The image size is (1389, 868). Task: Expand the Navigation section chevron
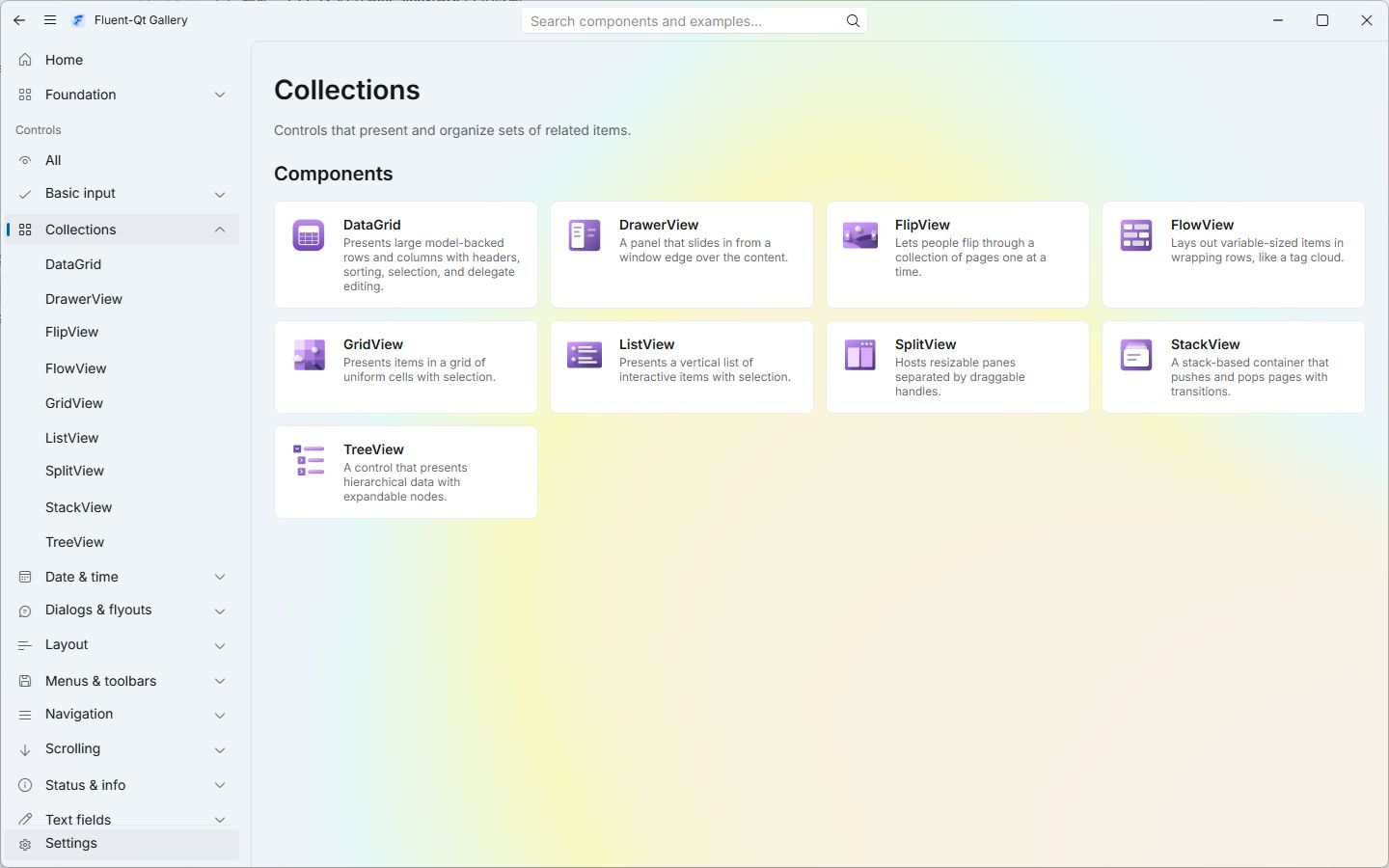(x=220, y=716)
